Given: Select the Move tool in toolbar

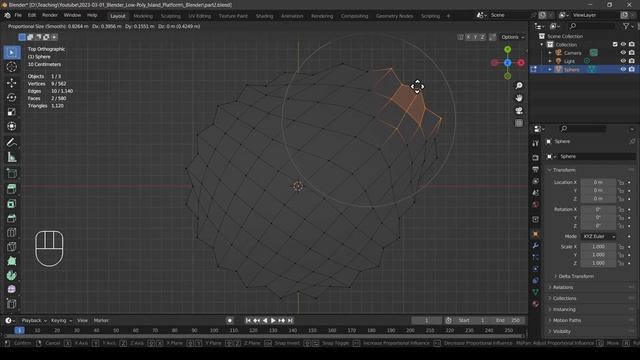Looking at the screenshot, I should coord(12,83).
